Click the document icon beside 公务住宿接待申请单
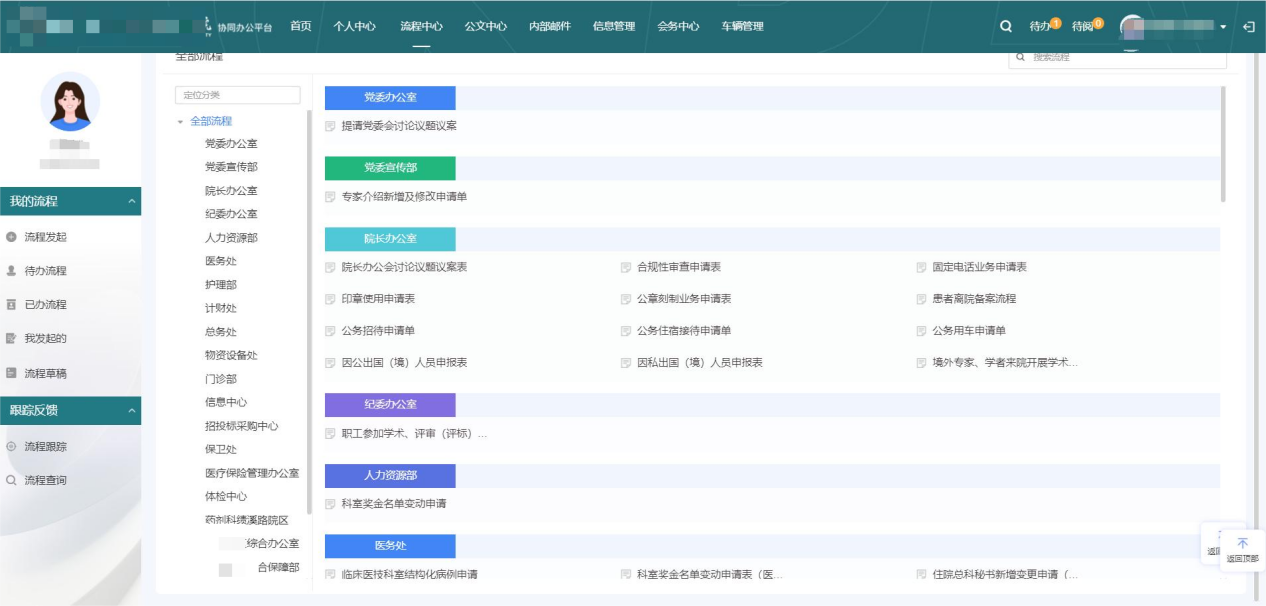Screen dimensions: 1266x606 click(626, 331)
